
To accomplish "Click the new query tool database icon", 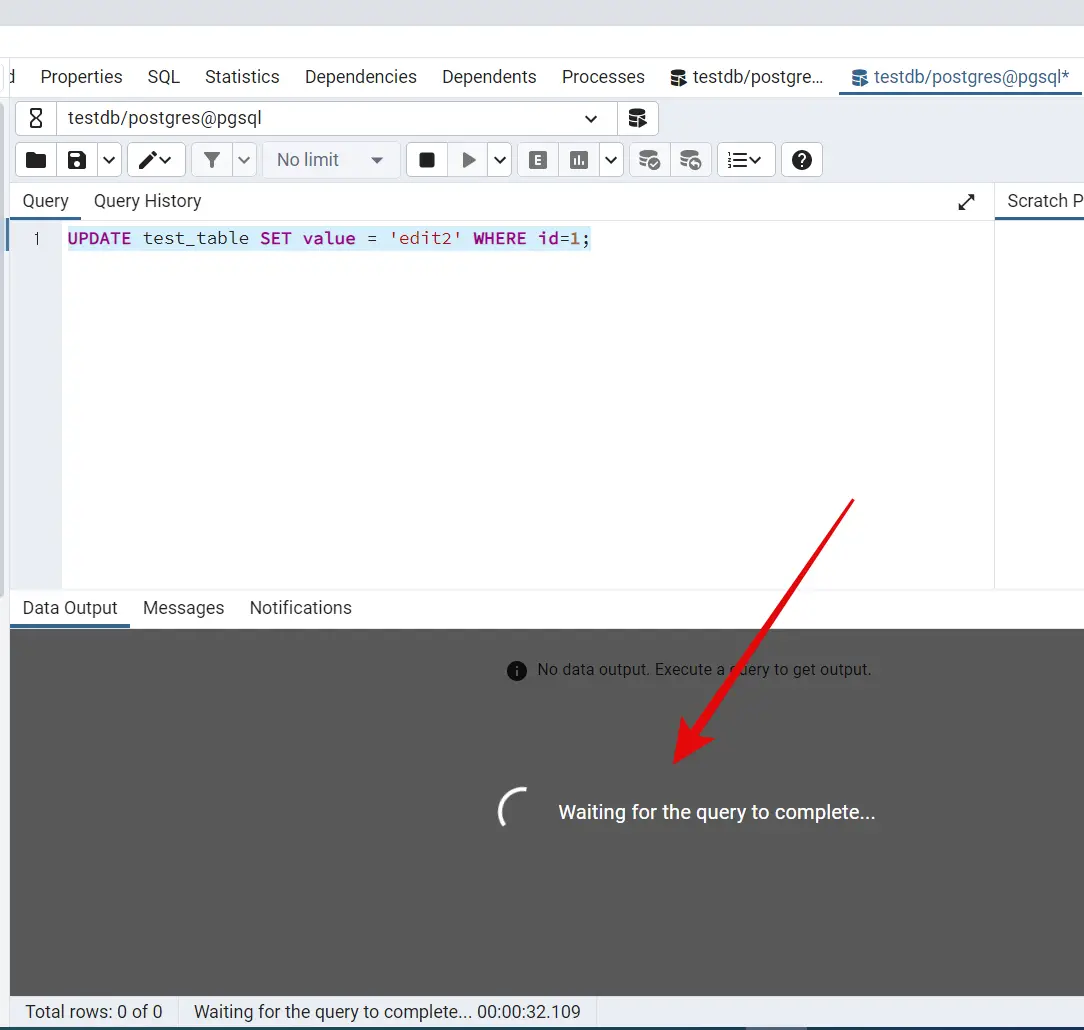I will point(637,118).
